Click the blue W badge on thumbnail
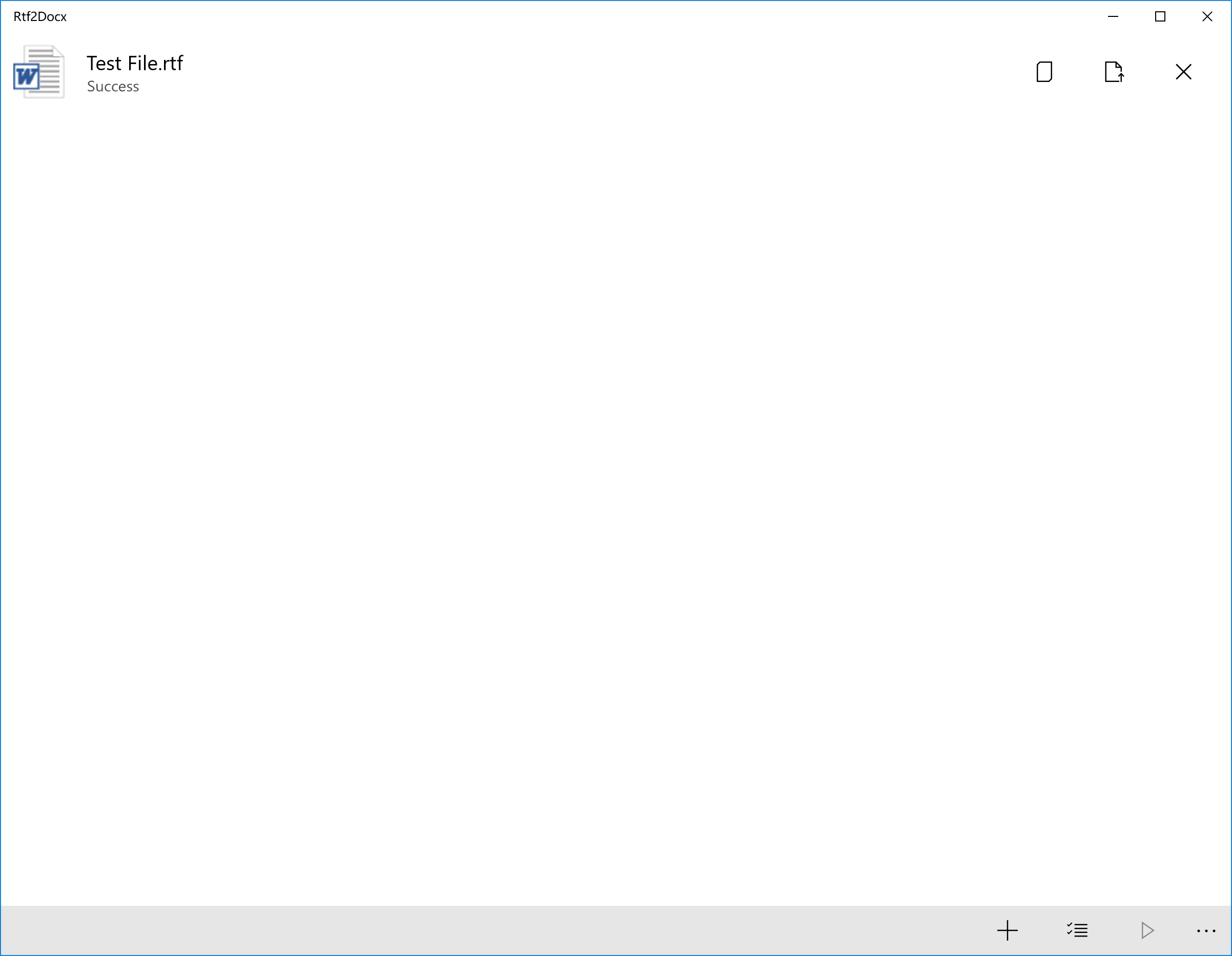Screen dimensions: 1232x956 pyautogui.click(x=26, y=77)
